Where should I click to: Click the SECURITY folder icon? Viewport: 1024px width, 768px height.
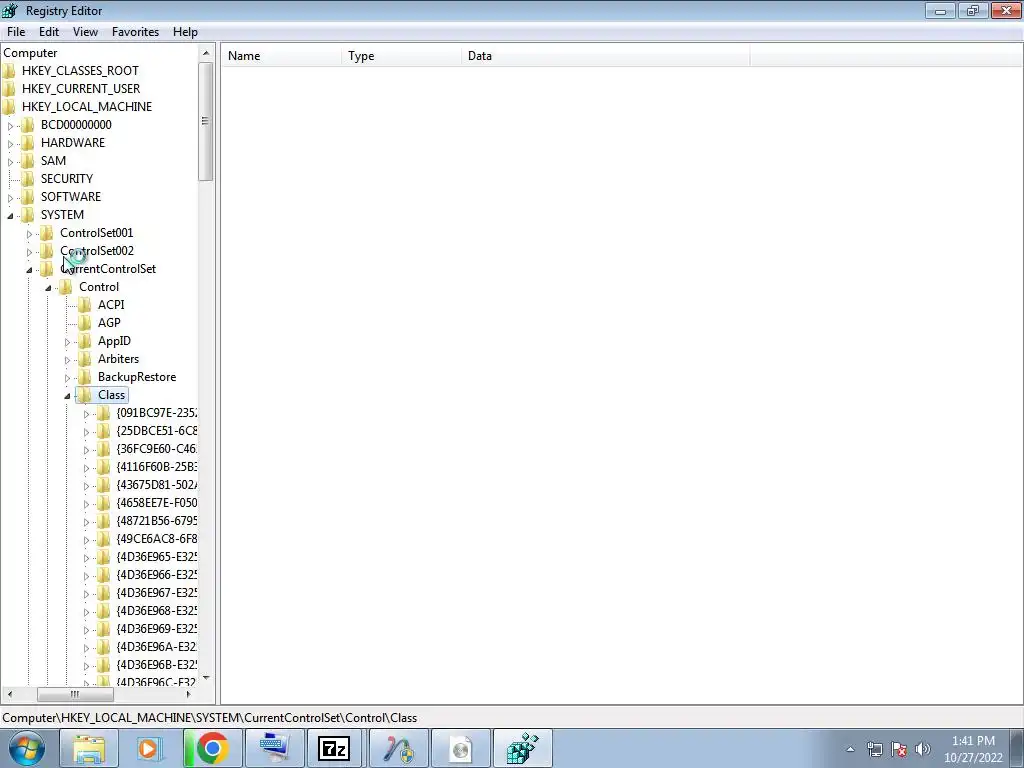point(27,179)
